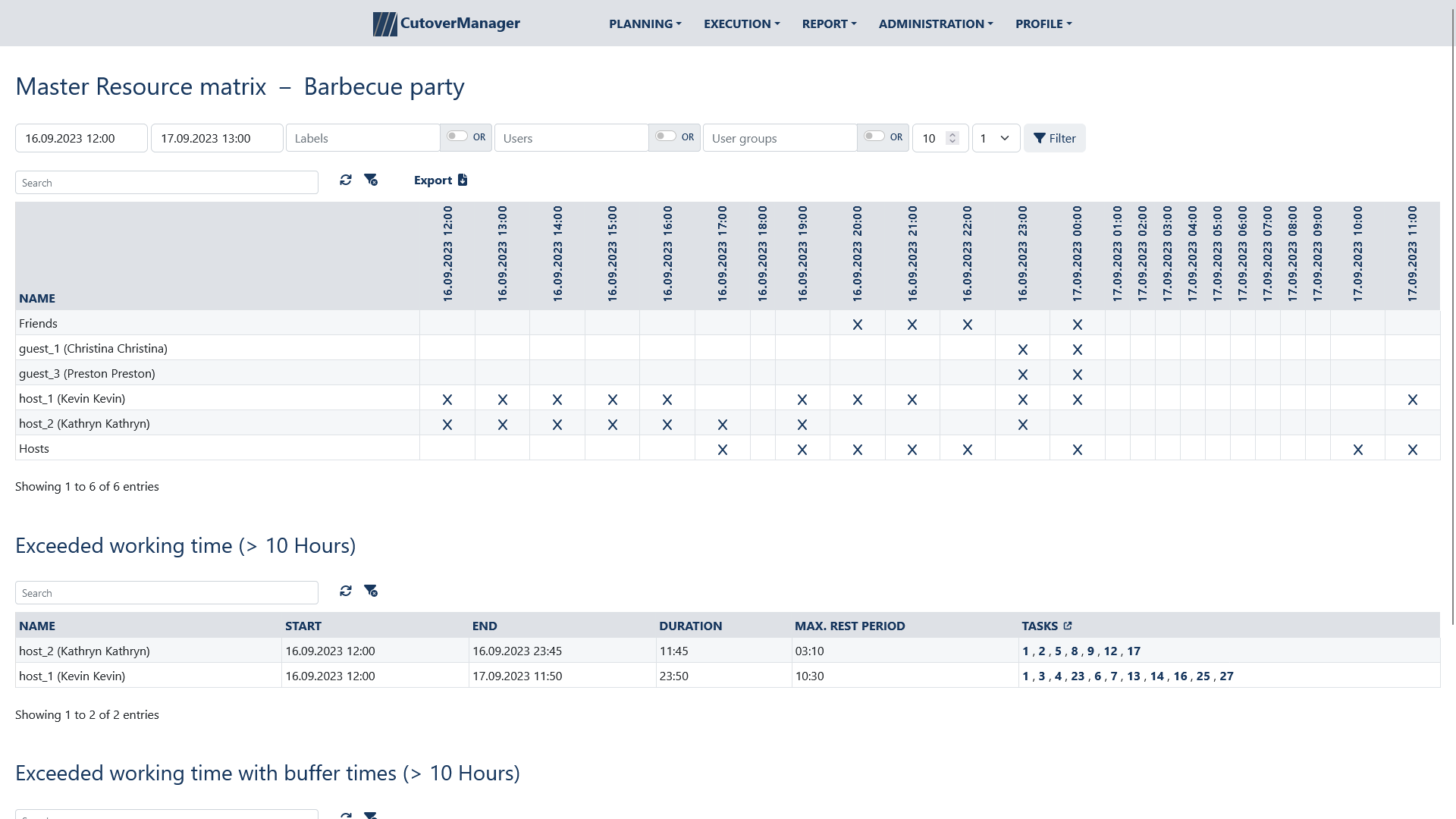Open the numeric stepper showing value 10

[938, 138]
